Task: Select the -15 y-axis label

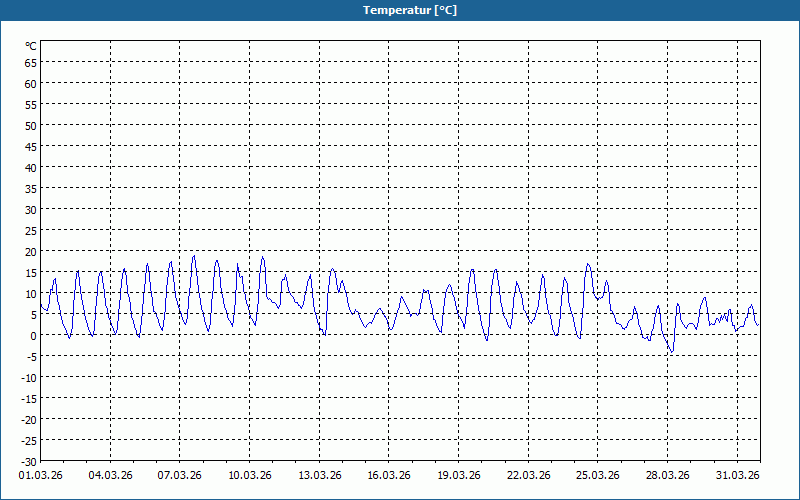Action: pos(29,398)
